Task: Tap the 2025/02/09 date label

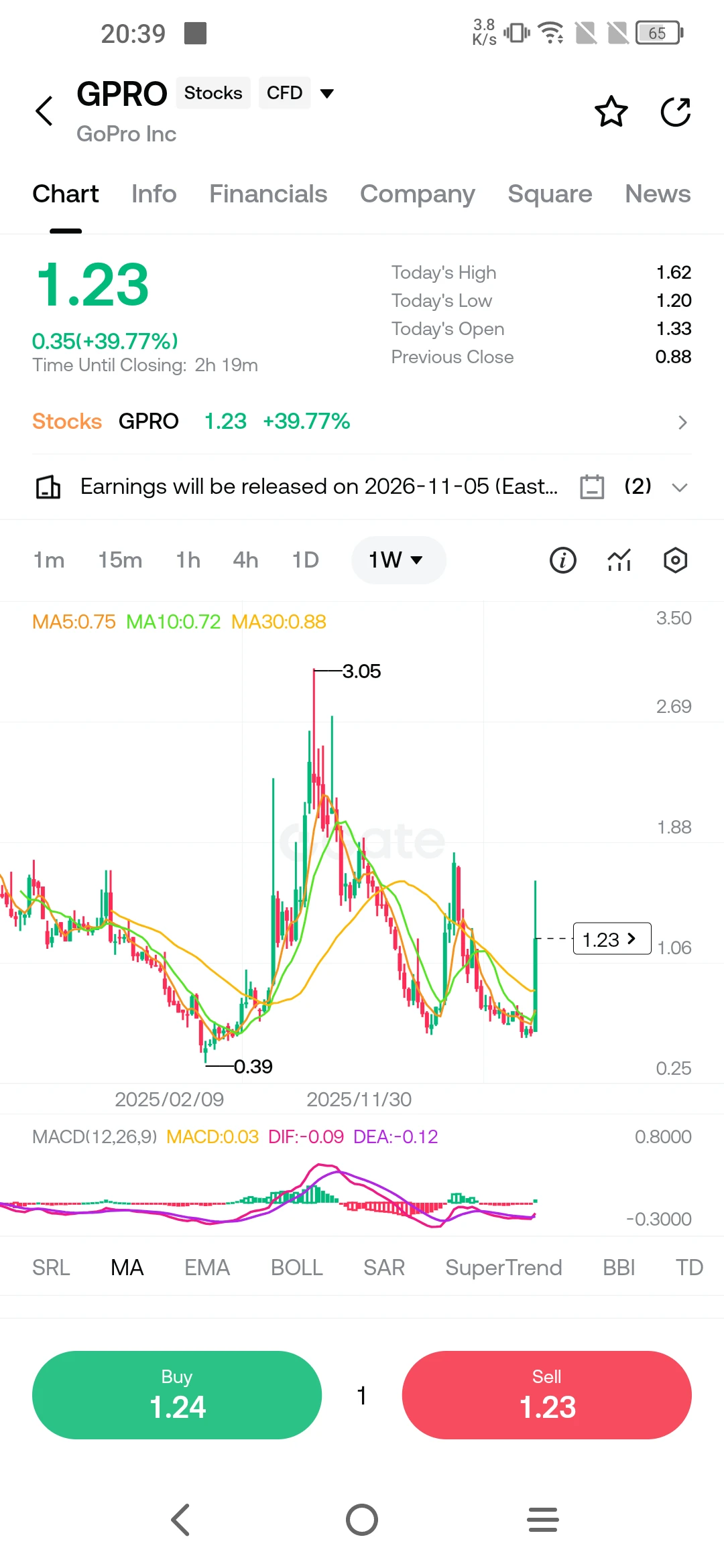Action: pos(170,1100)
